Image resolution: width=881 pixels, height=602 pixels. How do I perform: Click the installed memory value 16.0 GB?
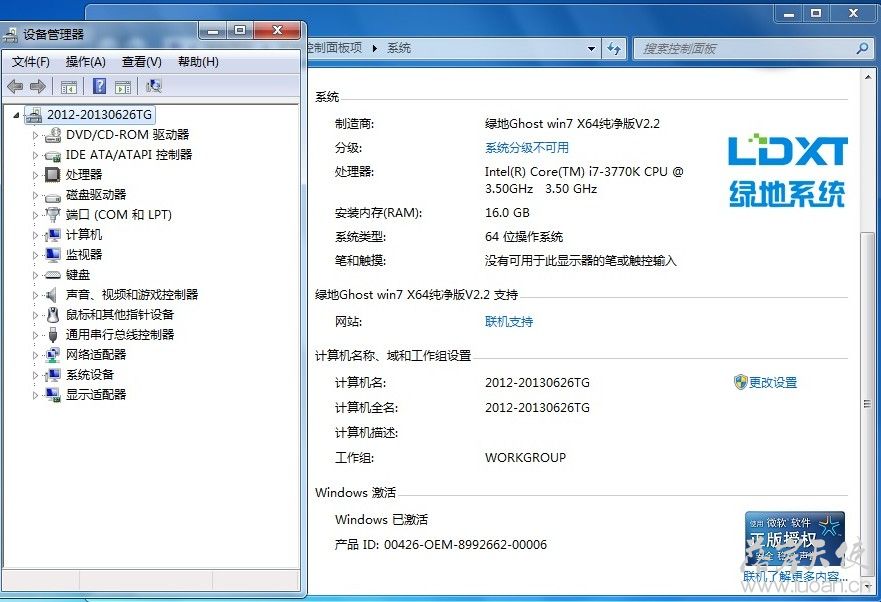click(507, 212)
